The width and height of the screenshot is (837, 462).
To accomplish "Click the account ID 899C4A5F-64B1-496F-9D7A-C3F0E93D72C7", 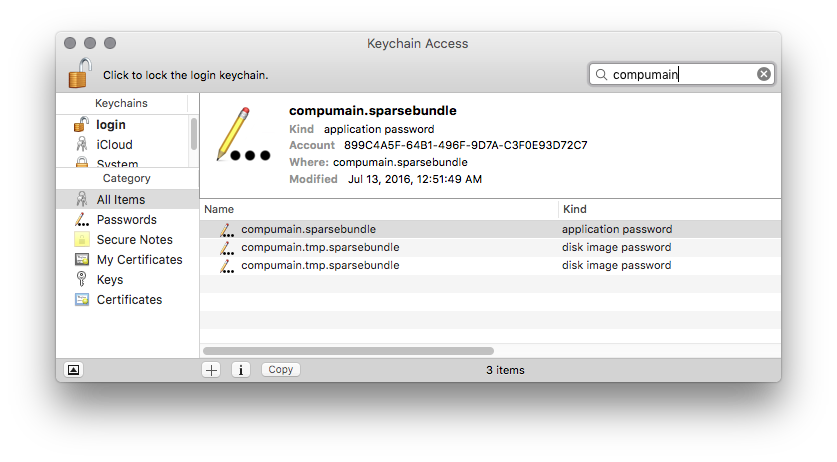I will tap(465, 145).
